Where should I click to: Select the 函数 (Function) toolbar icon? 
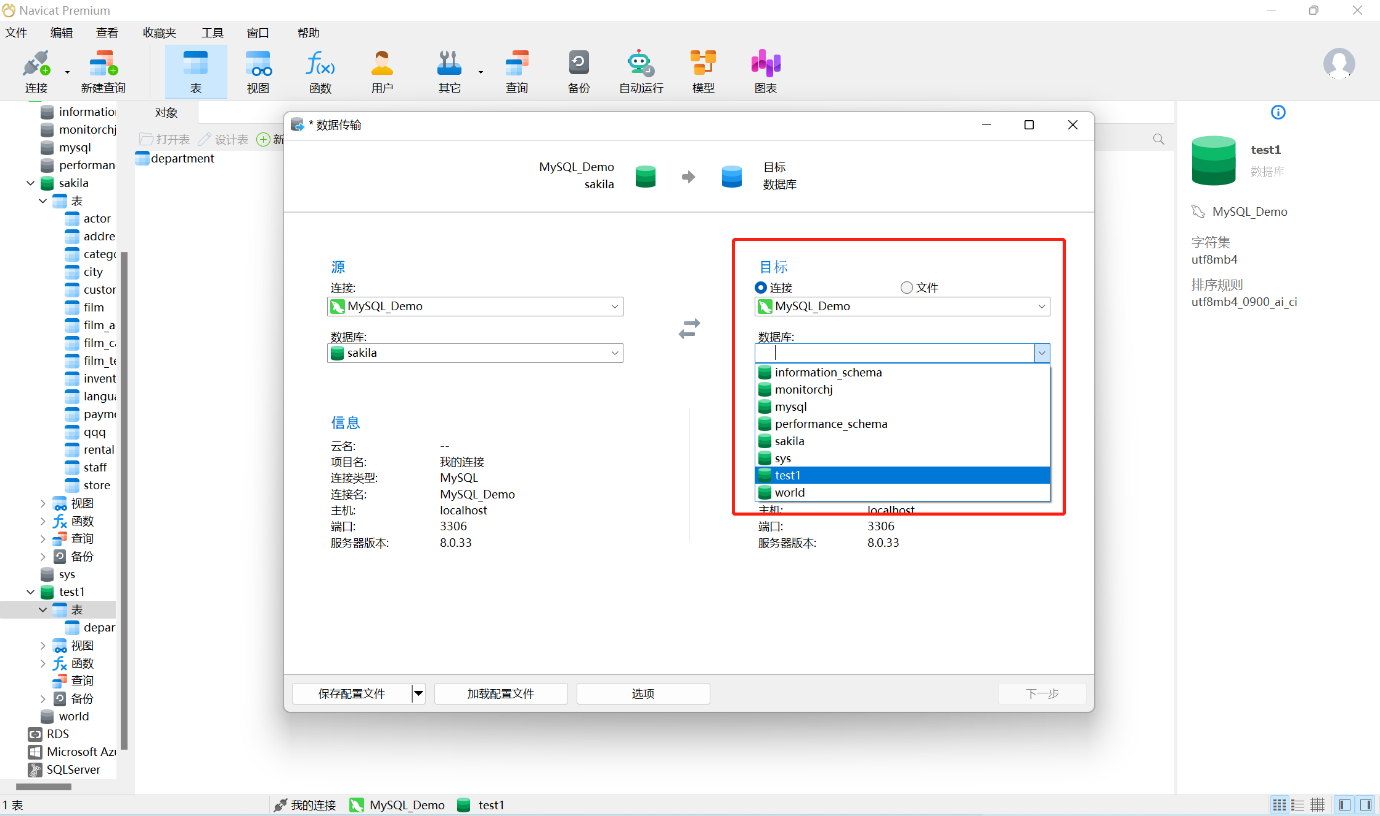(x=320, y=65)
